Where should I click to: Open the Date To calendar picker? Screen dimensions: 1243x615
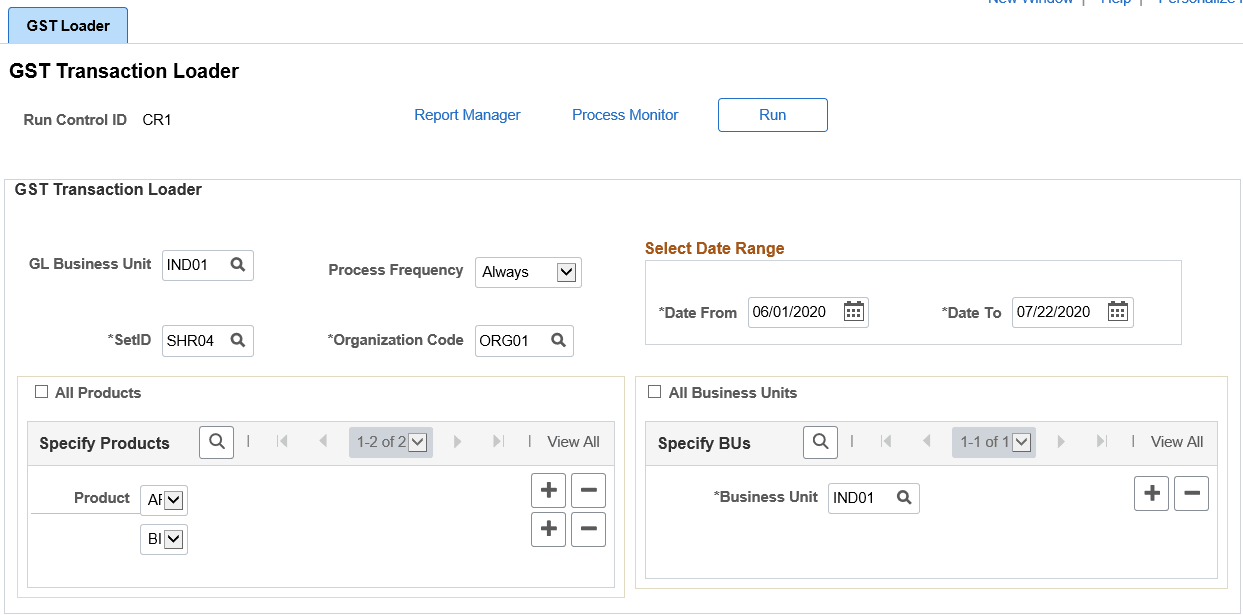coord(1117,311)
